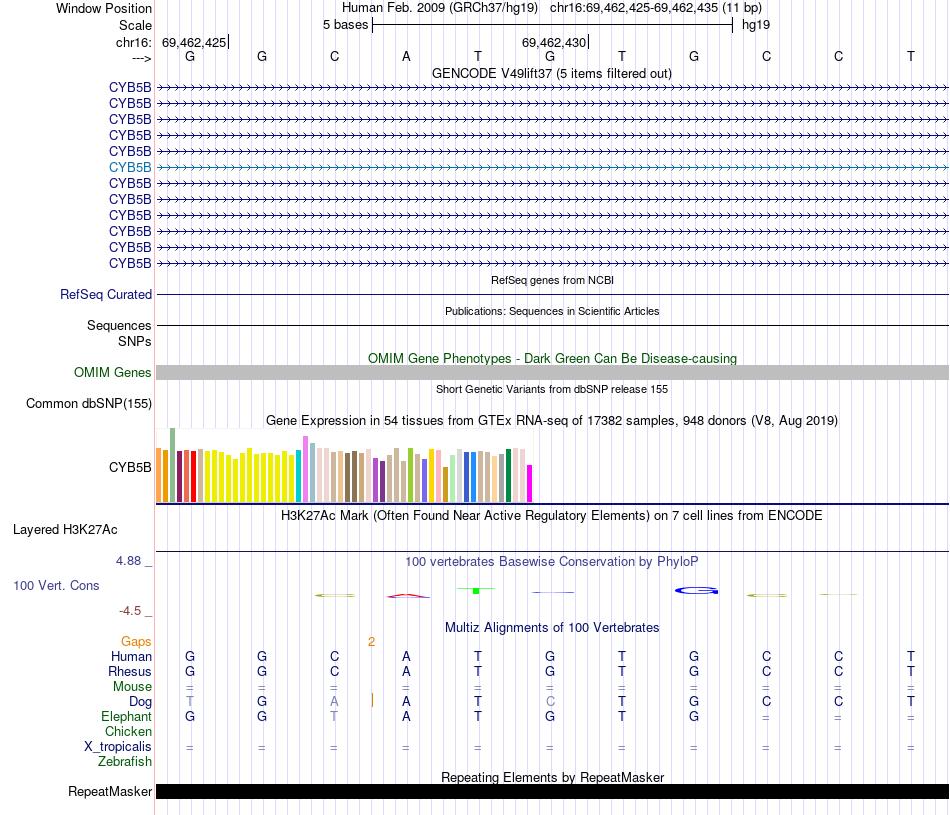The image size is (950, 815).
Task: Click the Window Position label
Action: (104, 8)
